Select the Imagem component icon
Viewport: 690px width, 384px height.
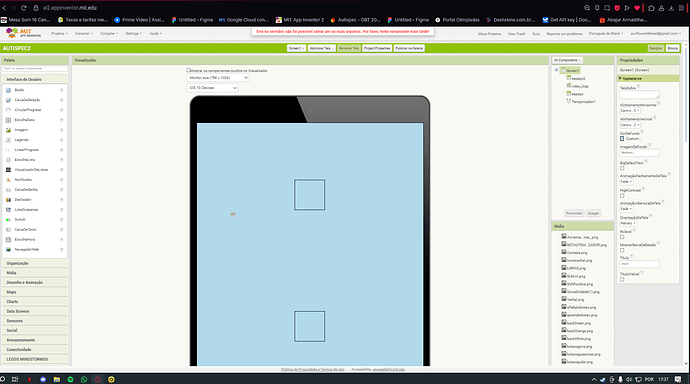[x=8, y=130]
